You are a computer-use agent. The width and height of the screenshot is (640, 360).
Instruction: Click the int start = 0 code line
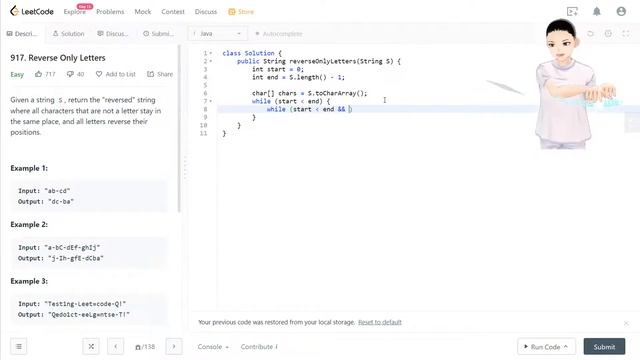[x=278, y=69]
